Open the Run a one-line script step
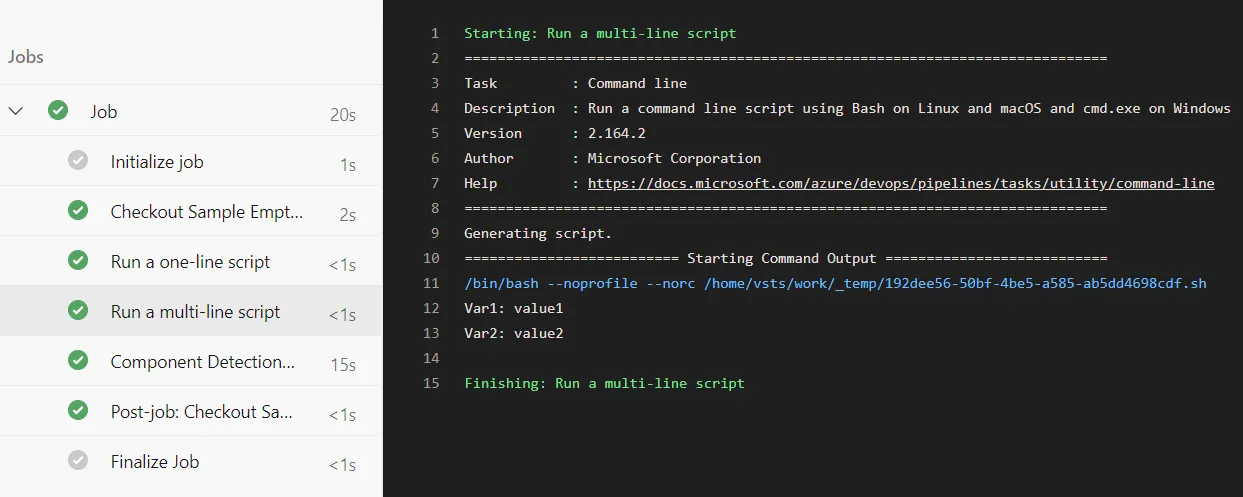Viewport: 1243px width, 497px height. [190, 262]
